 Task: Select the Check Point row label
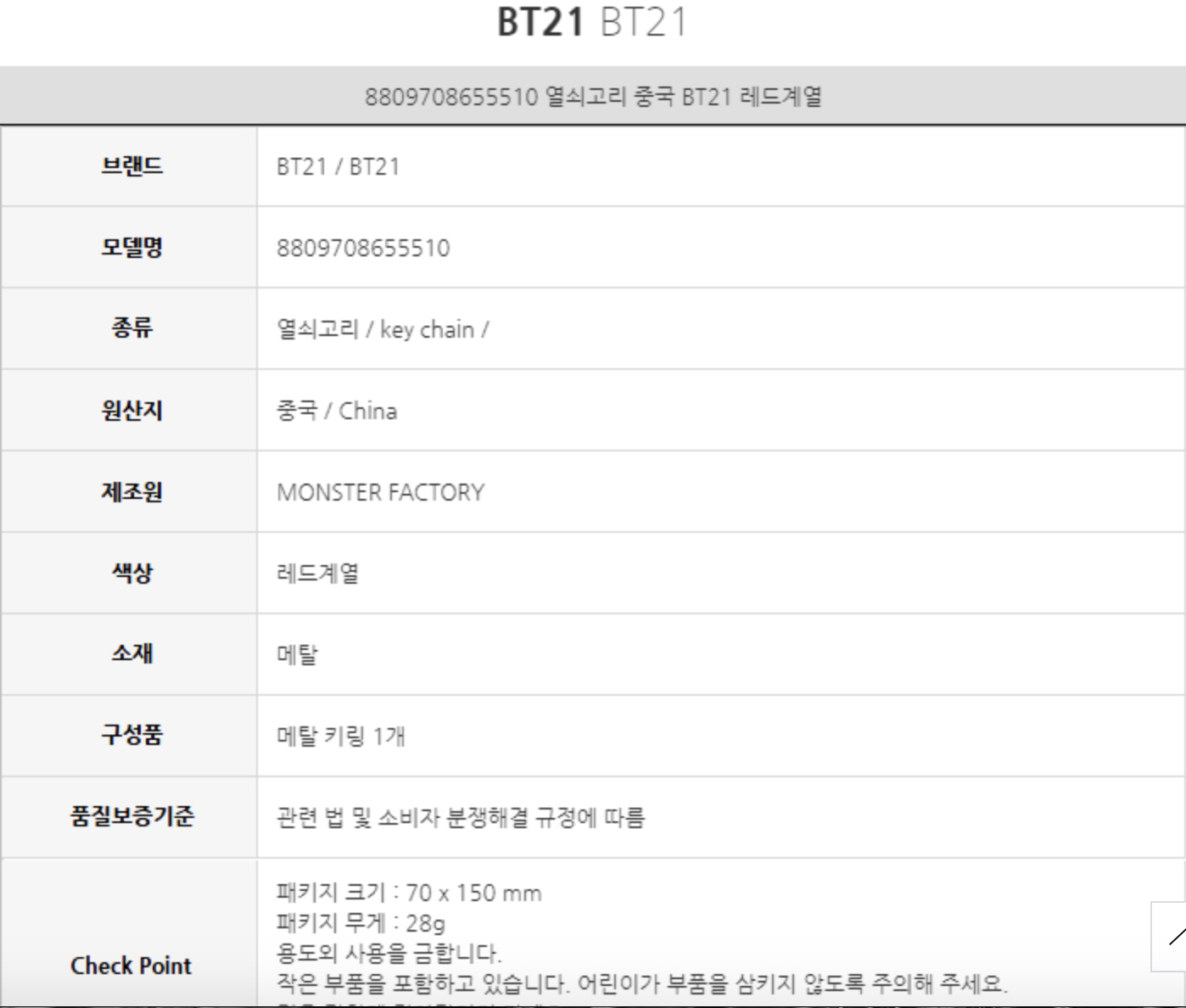click(131, 966)
